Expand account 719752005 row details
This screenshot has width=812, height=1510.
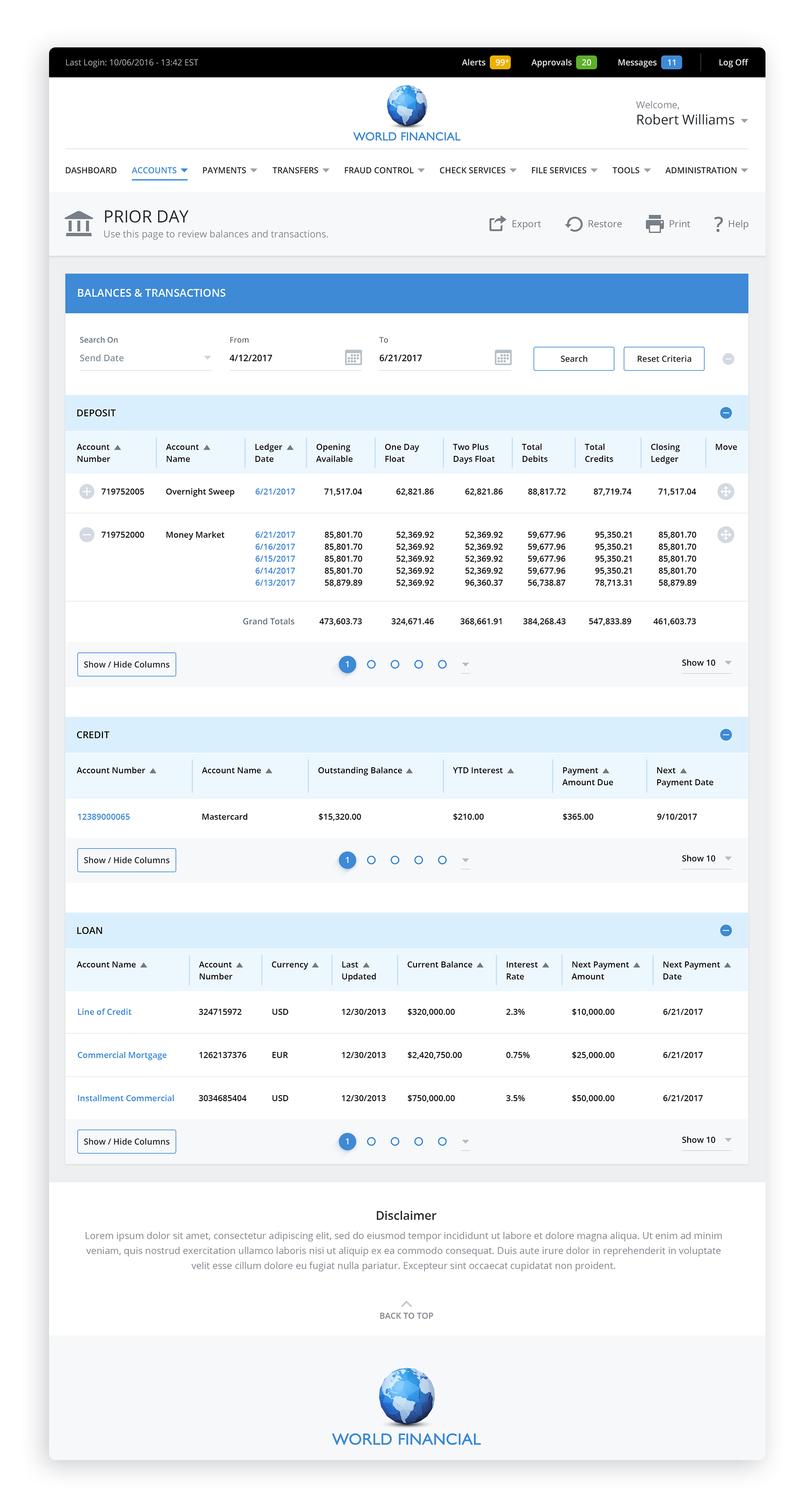(87, 491)
